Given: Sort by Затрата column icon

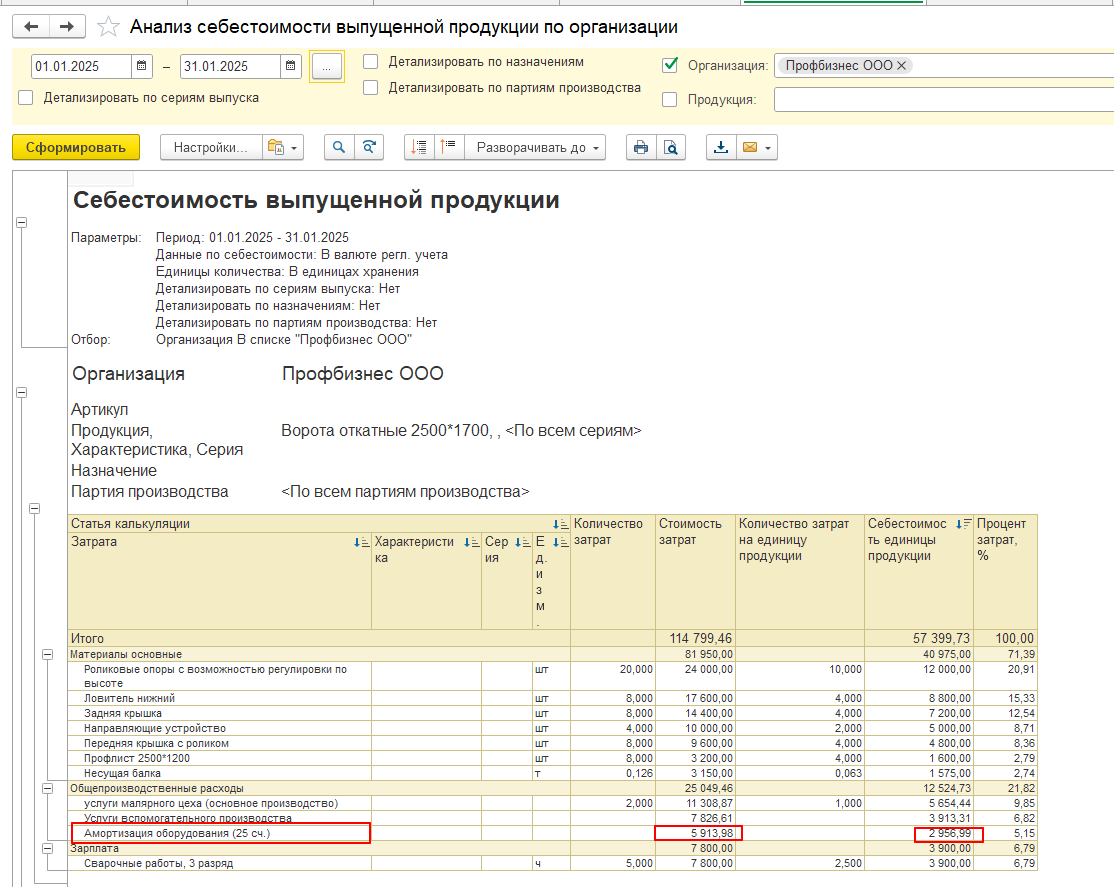Looking at the screenshot, I should tap(362, 542).
